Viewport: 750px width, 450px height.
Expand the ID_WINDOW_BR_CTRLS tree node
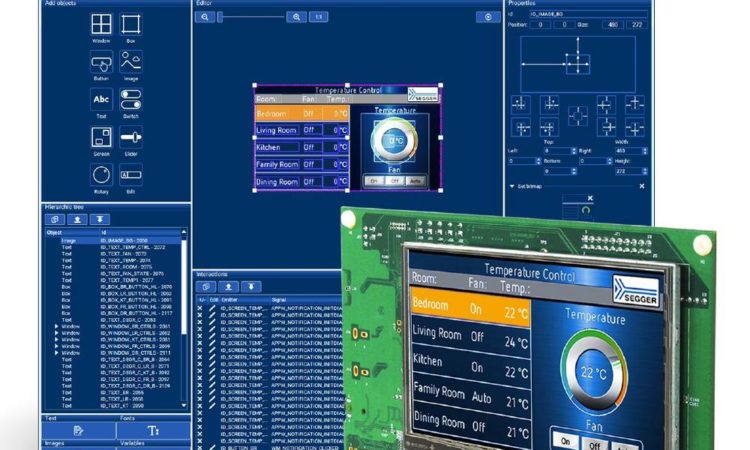(x=56, y=327)
